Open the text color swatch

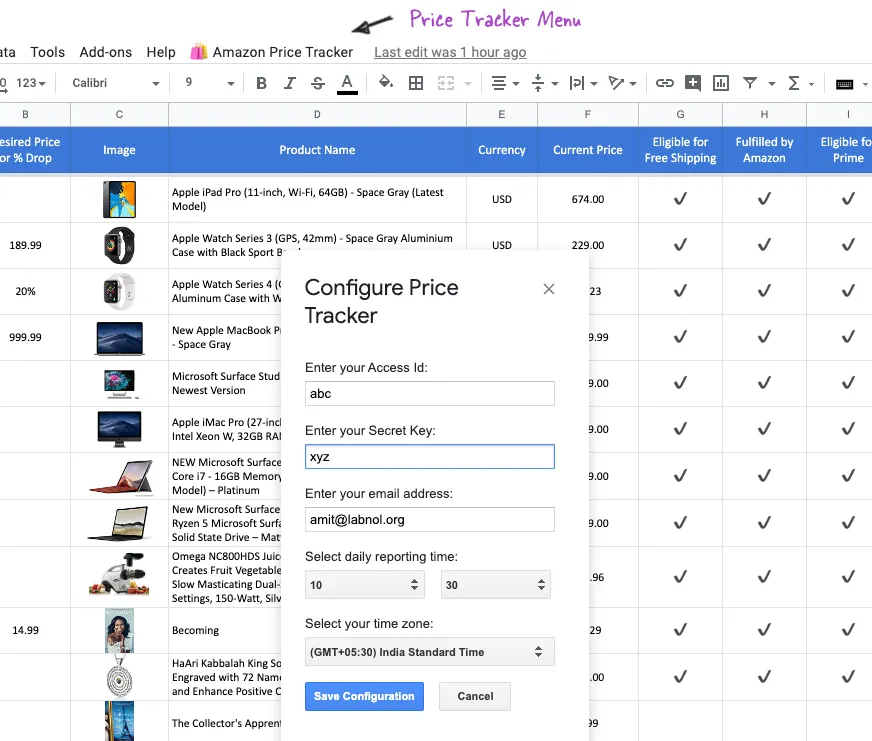pos(348,85)
